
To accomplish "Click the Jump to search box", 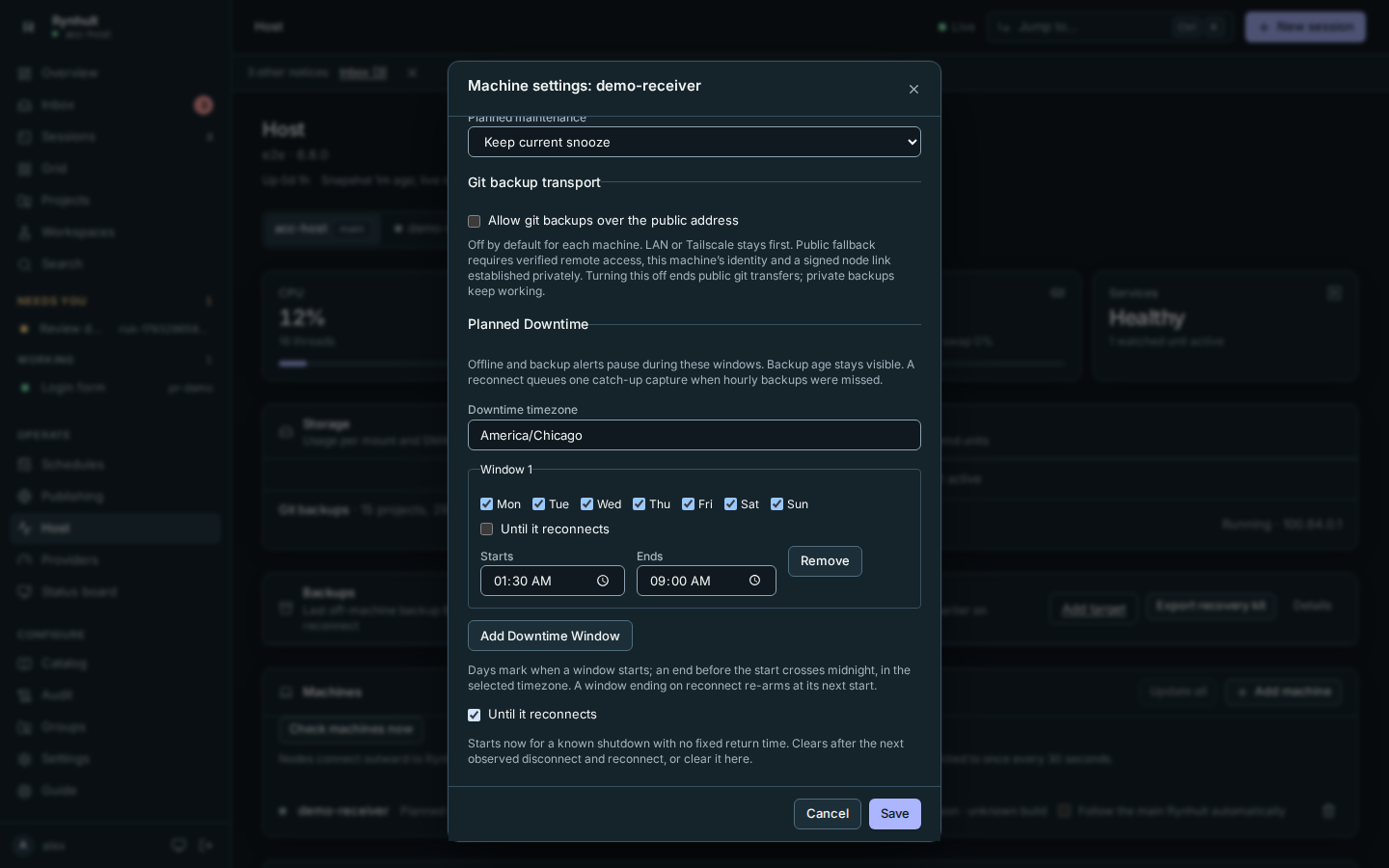I will point(1109,27).
